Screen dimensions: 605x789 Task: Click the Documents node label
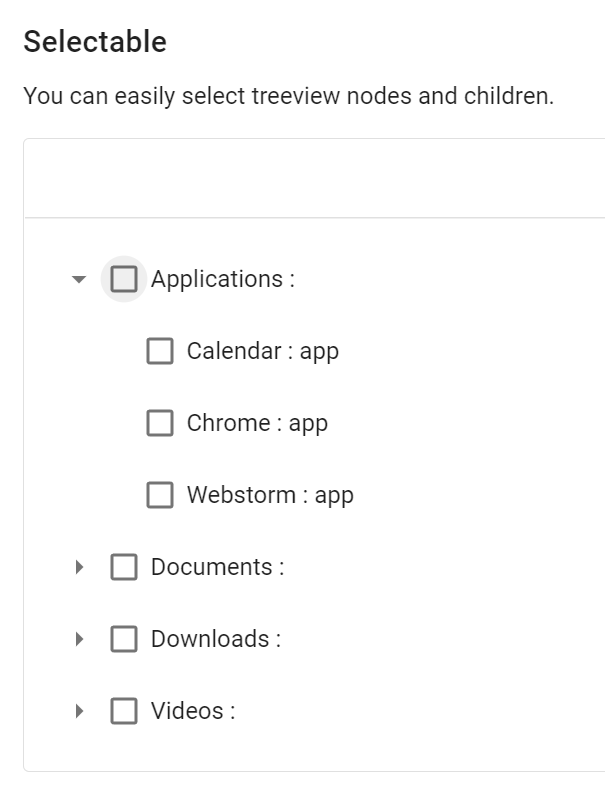(217, 567)
